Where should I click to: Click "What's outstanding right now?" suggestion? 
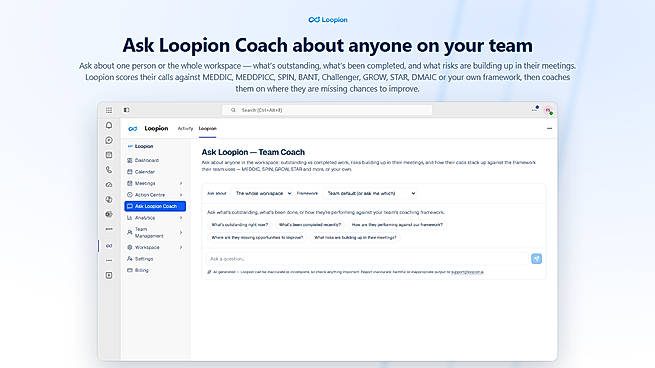tap(240, 225)
